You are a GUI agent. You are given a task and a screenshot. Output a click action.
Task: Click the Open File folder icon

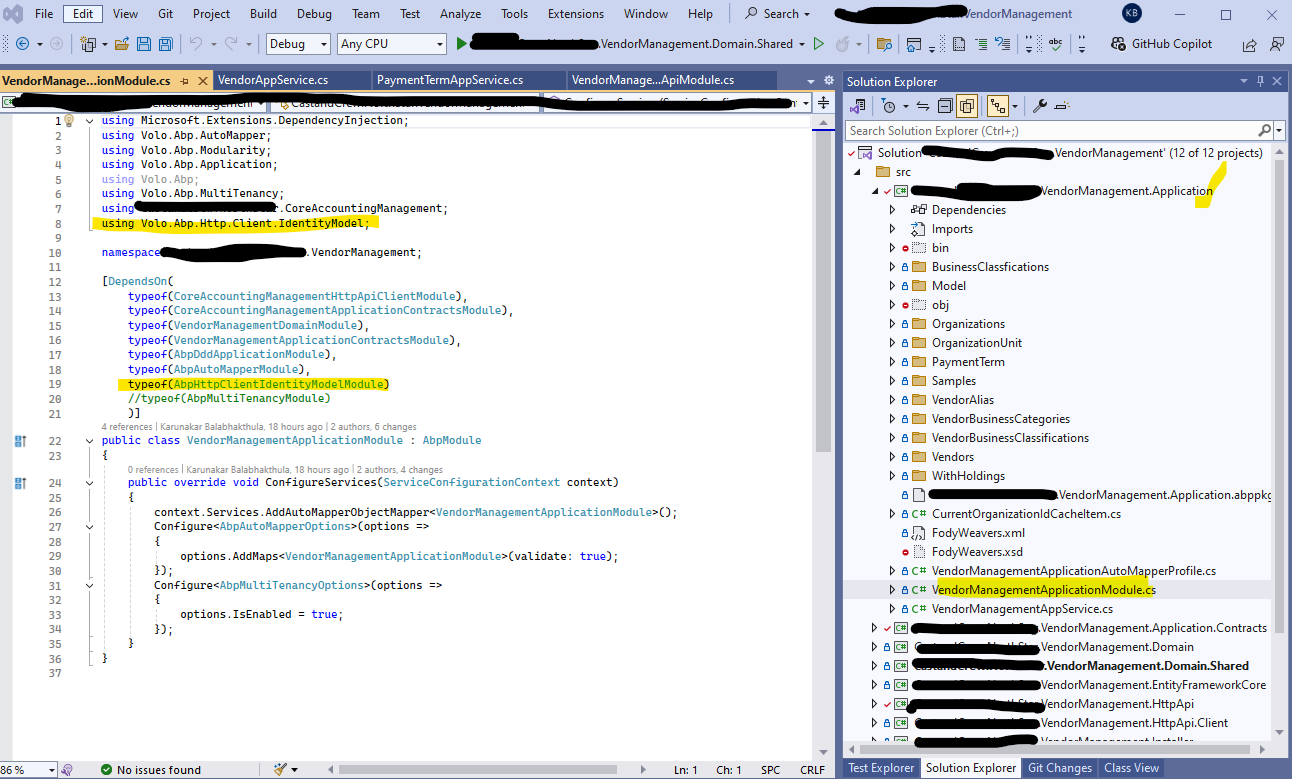(x=122, y=44)
